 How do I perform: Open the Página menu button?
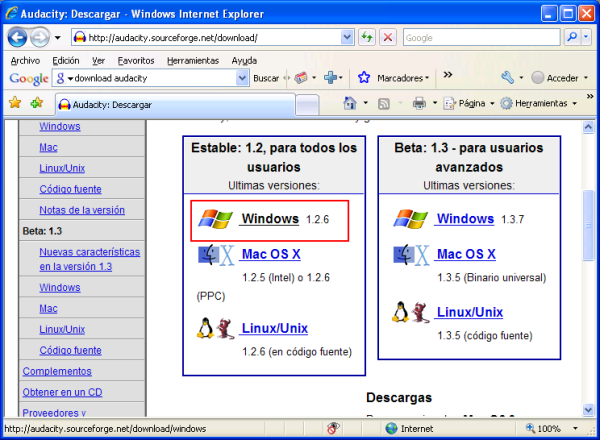pyautogui.click(x=469, y=103)
